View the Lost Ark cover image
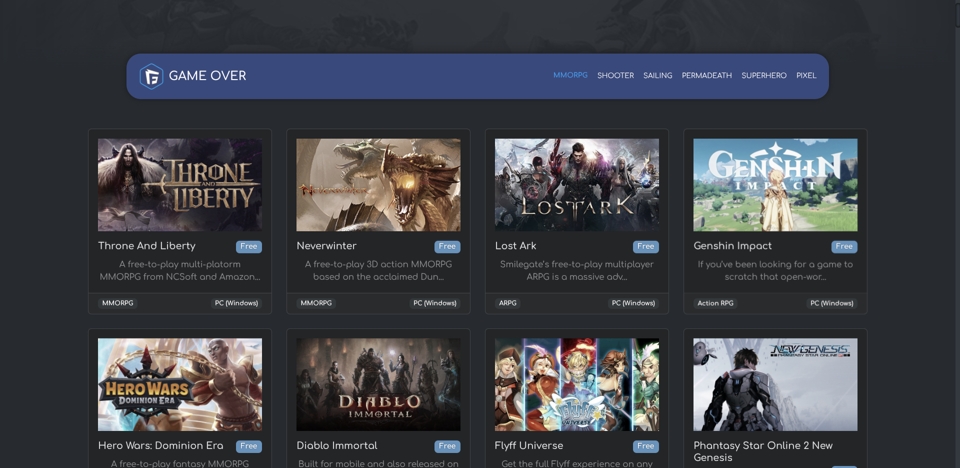The height and width of the screenshot is (468, 960). tap(577, 184)
